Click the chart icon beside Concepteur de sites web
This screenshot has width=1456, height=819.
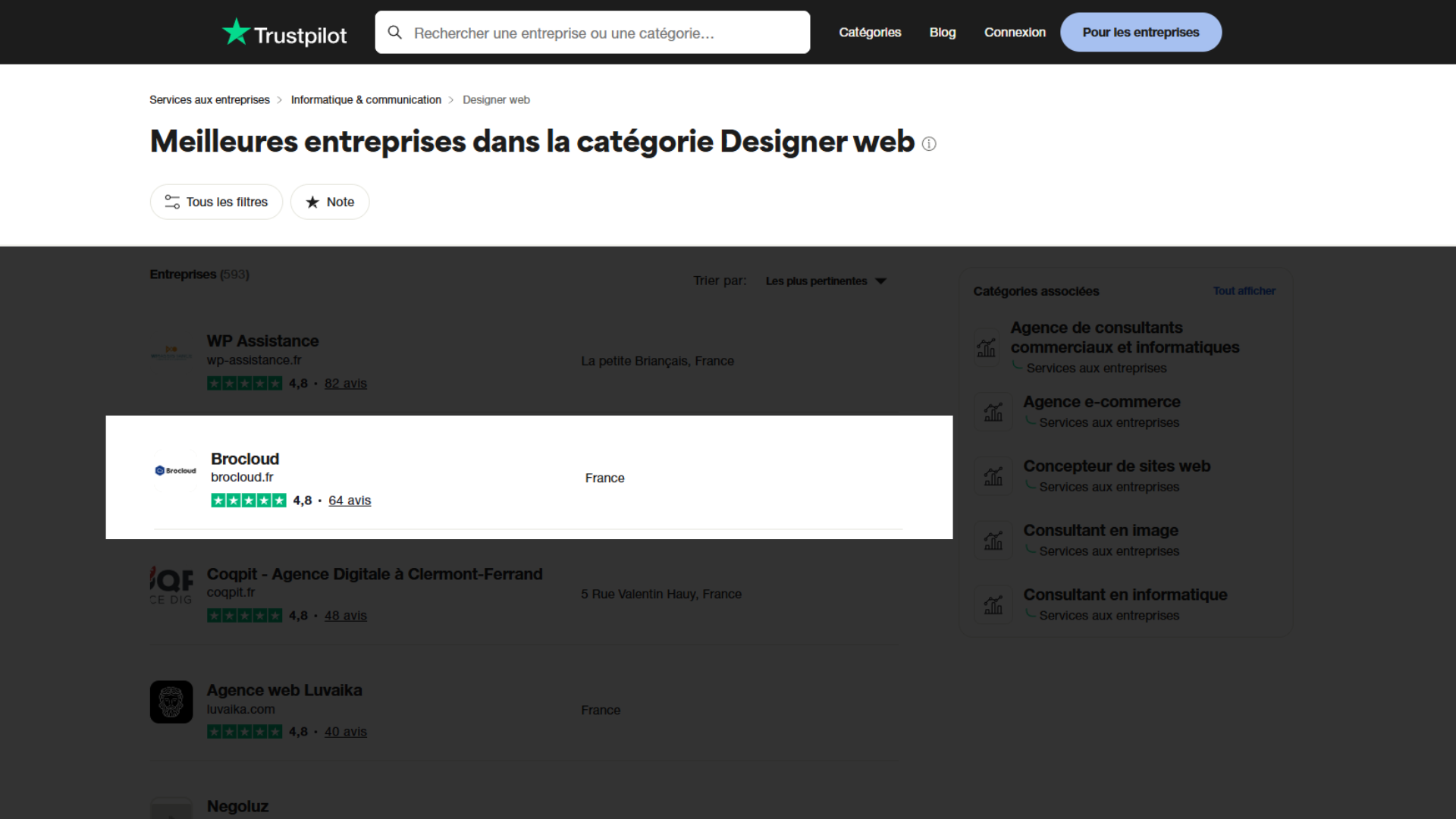pos(993,476)
